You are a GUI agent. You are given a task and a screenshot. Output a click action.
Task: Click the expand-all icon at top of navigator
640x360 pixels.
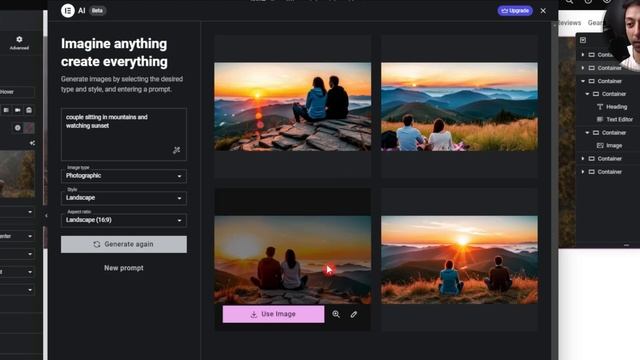point(583,40)
